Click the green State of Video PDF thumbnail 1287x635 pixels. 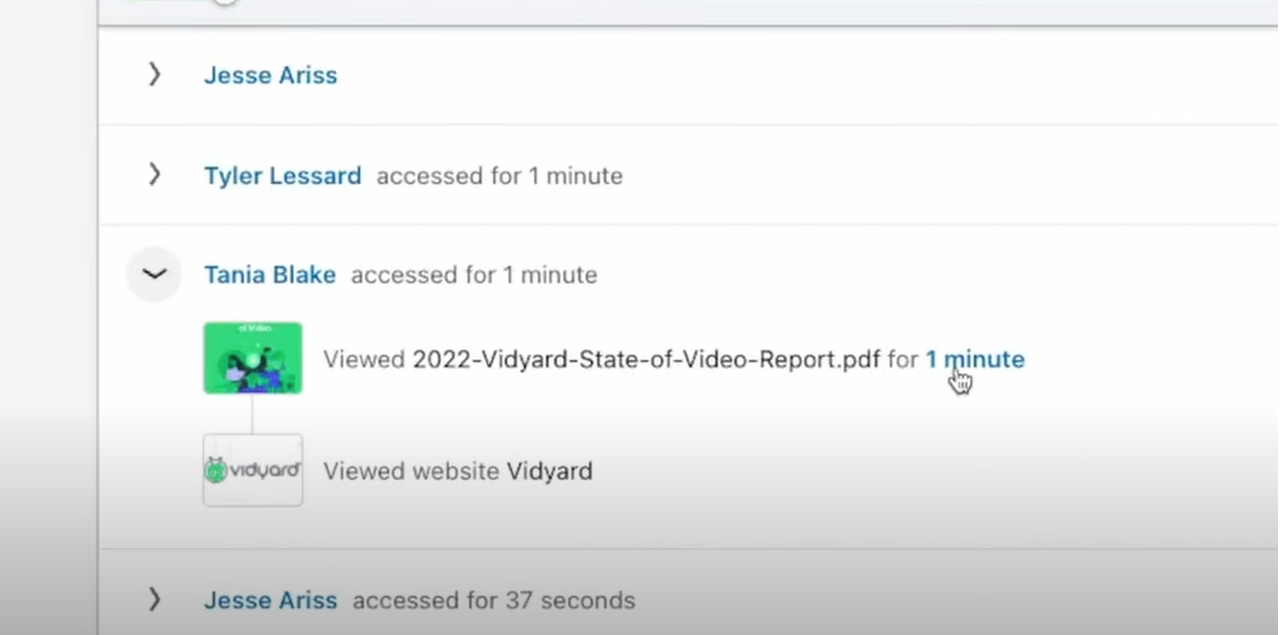[253, 358]
